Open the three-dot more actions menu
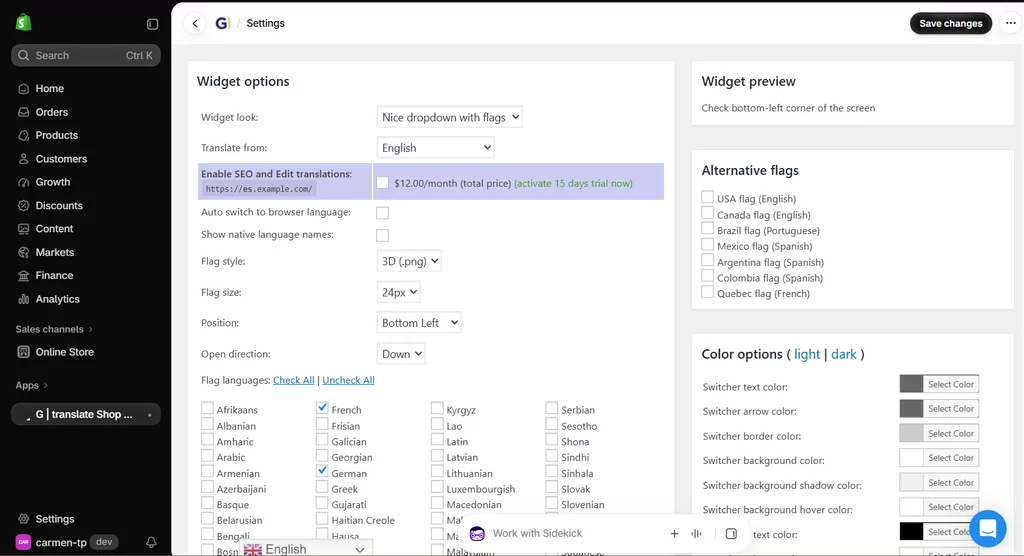This screenshot has height=556, width=1024. coord(1010,24)
